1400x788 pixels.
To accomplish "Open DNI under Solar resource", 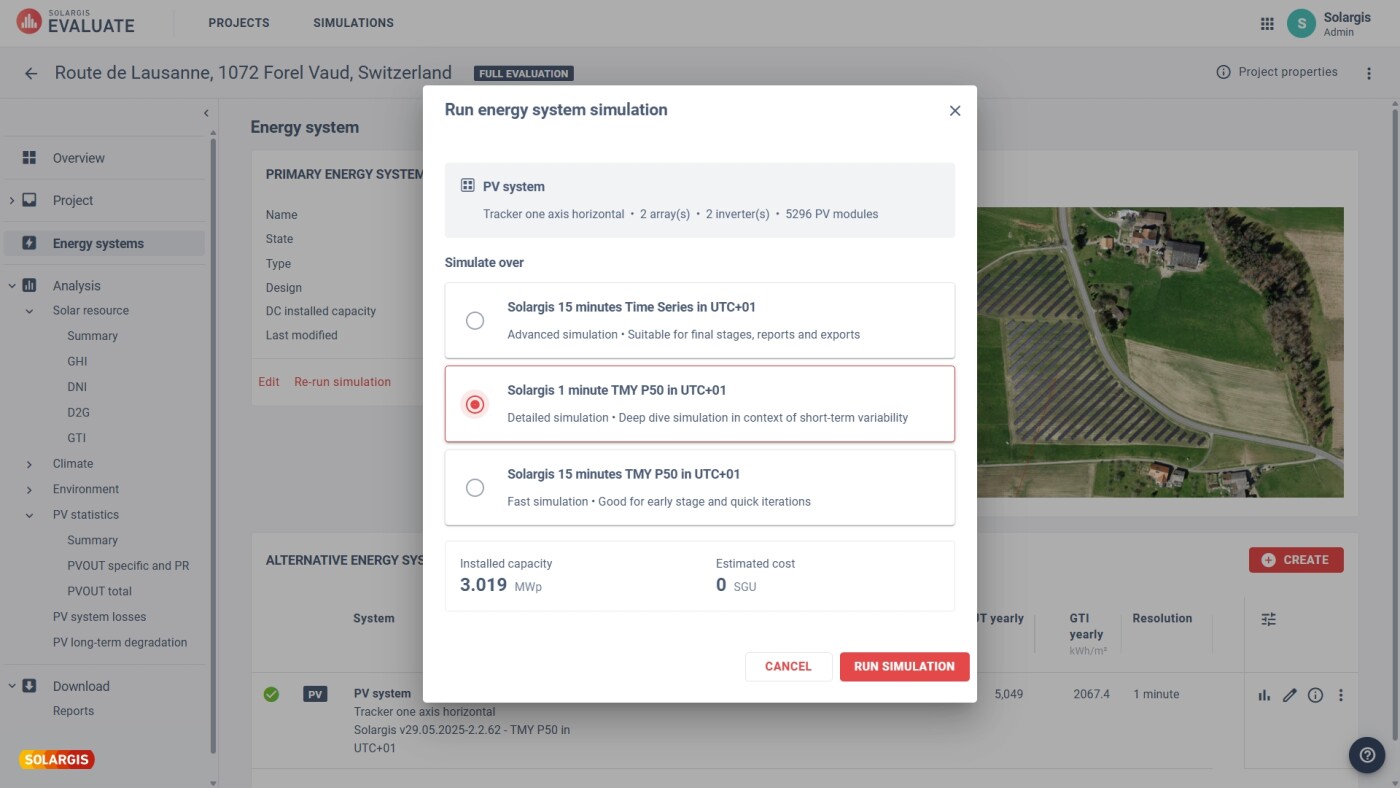I will [x=77, y=387].
